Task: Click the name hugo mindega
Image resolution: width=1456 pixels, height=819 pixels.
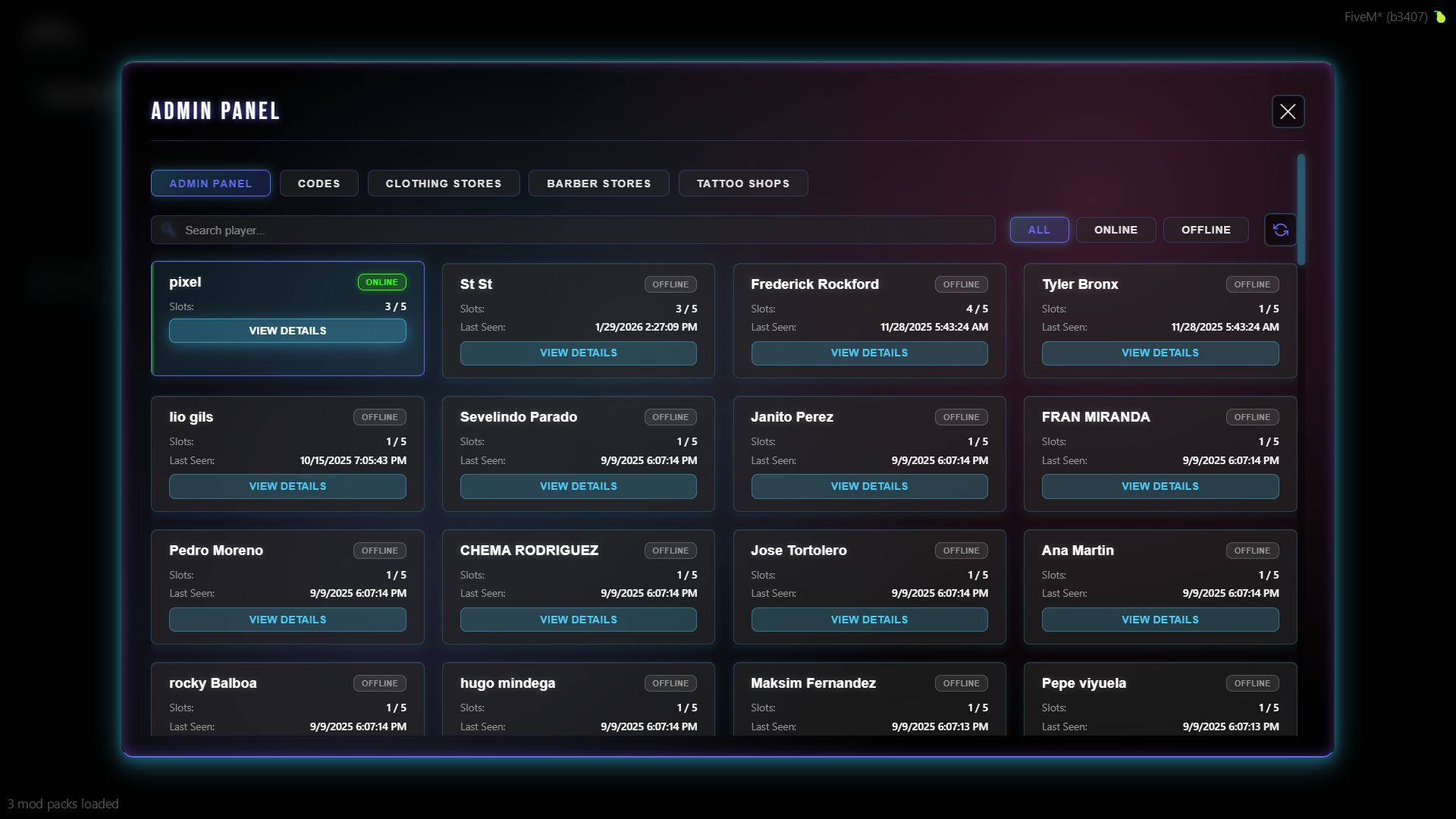Action: pyautogui.click(x=507, y=683)
